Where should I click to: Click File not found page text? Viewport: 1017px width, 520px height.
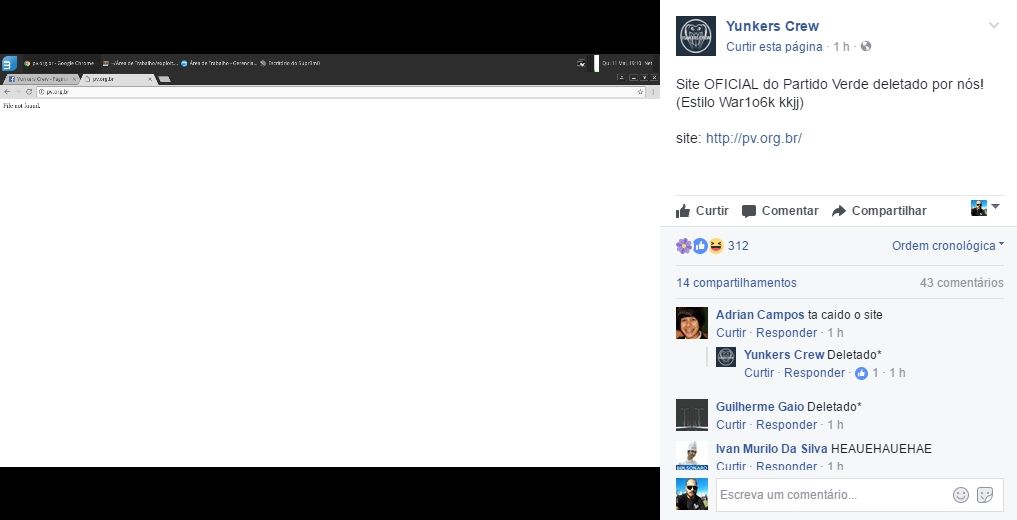[21, 106]
